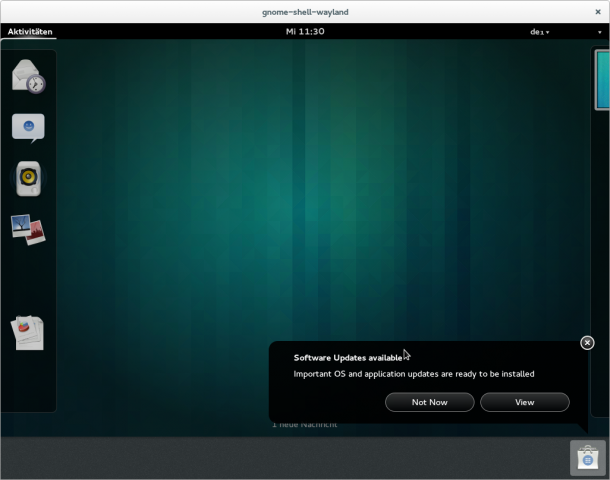This screenshot has height=480, width=610.
Task: Click the software shopping bag tray icon
Action: pos(587,458)
